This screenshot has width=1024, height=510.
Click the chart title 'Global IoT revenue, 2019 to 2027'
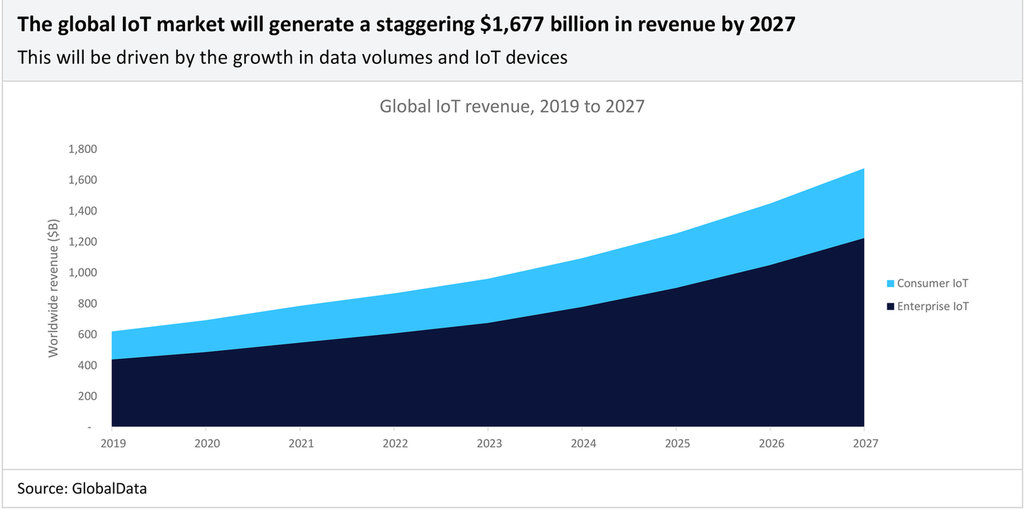click(512, 106)
